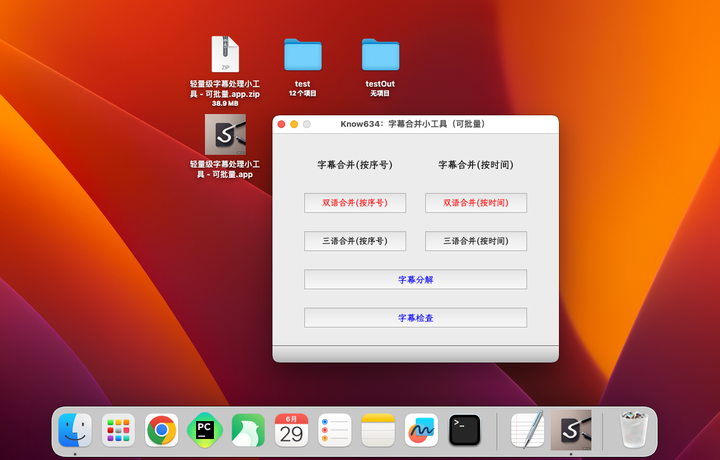720x460 pixels.
Task: Select the test folder on desktop
Action: 303,55
